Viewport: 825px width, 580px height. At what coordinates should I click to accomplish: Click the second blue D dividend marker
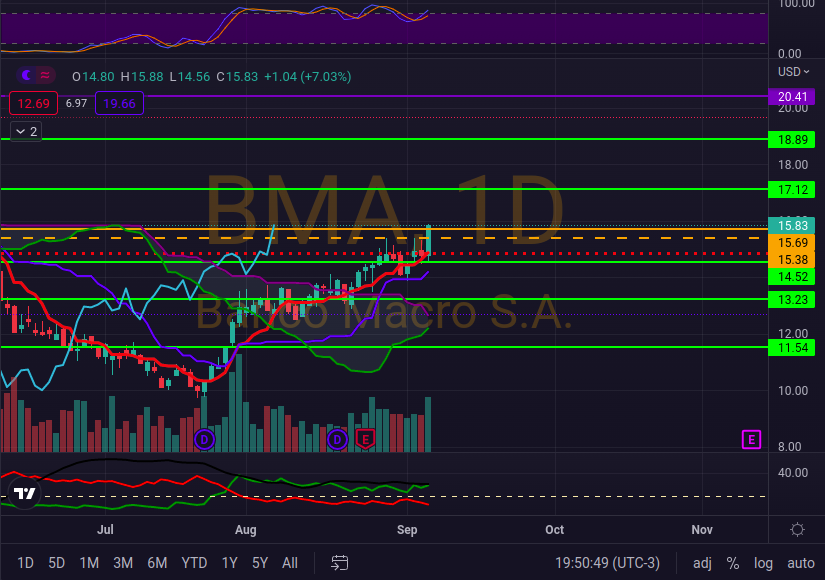pyautogui.click(x=337, y=439)
